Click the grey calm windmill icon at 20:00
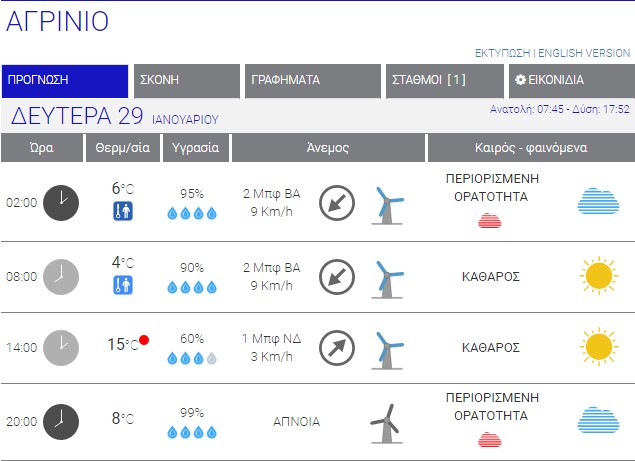 [x=385, y=422]
